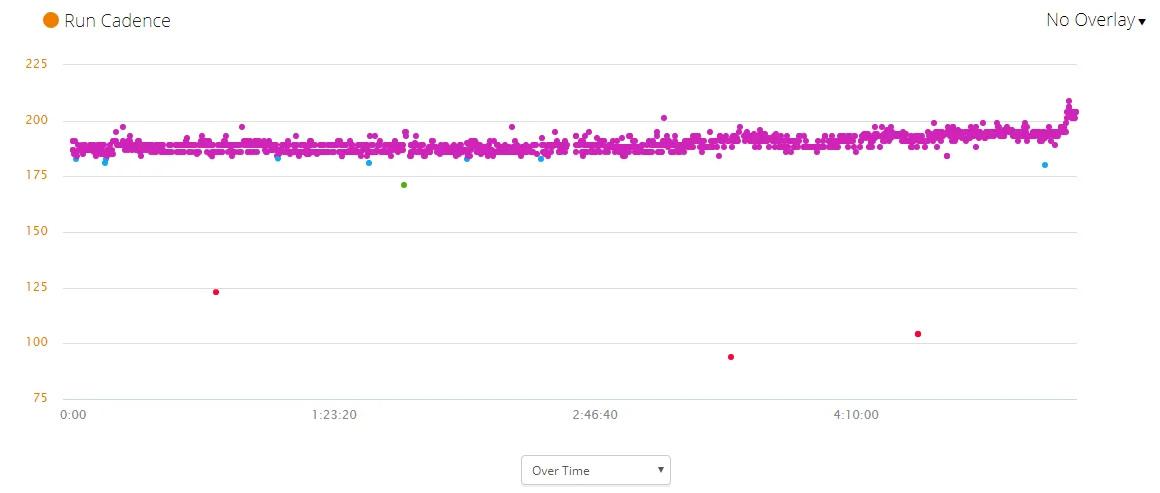The height and width of the screenshot is (493, 1160).
Task: Select the lowest red data point
Action: tap(731, 357)
